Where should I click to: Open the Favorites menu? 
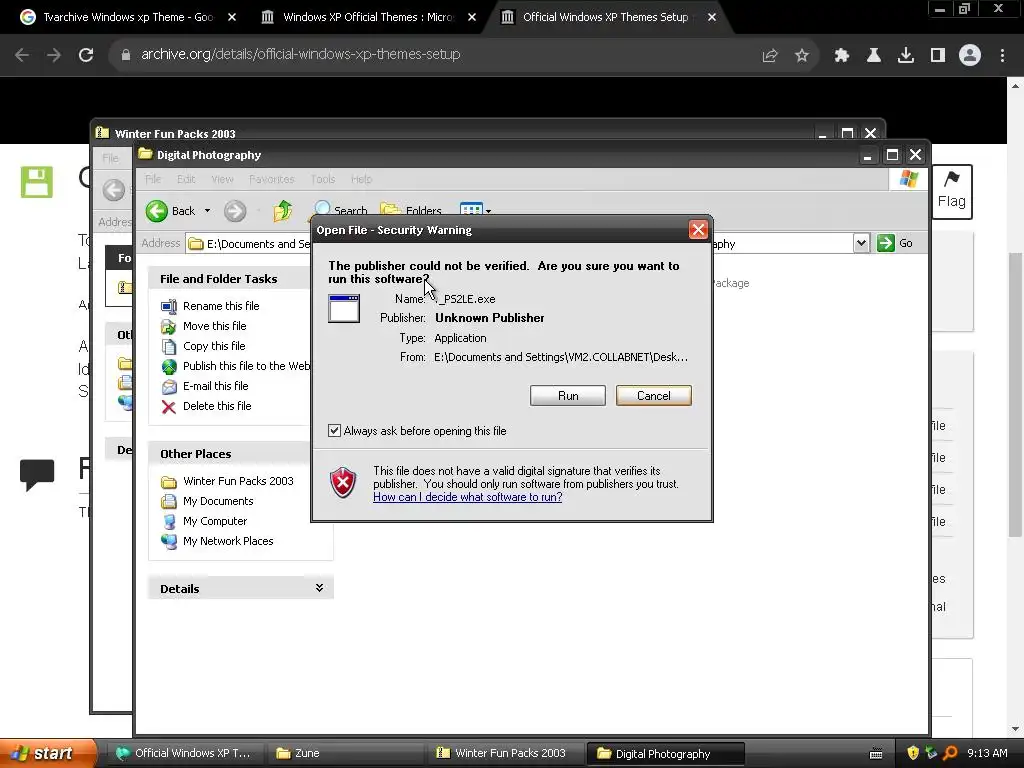tap(272, 179)
